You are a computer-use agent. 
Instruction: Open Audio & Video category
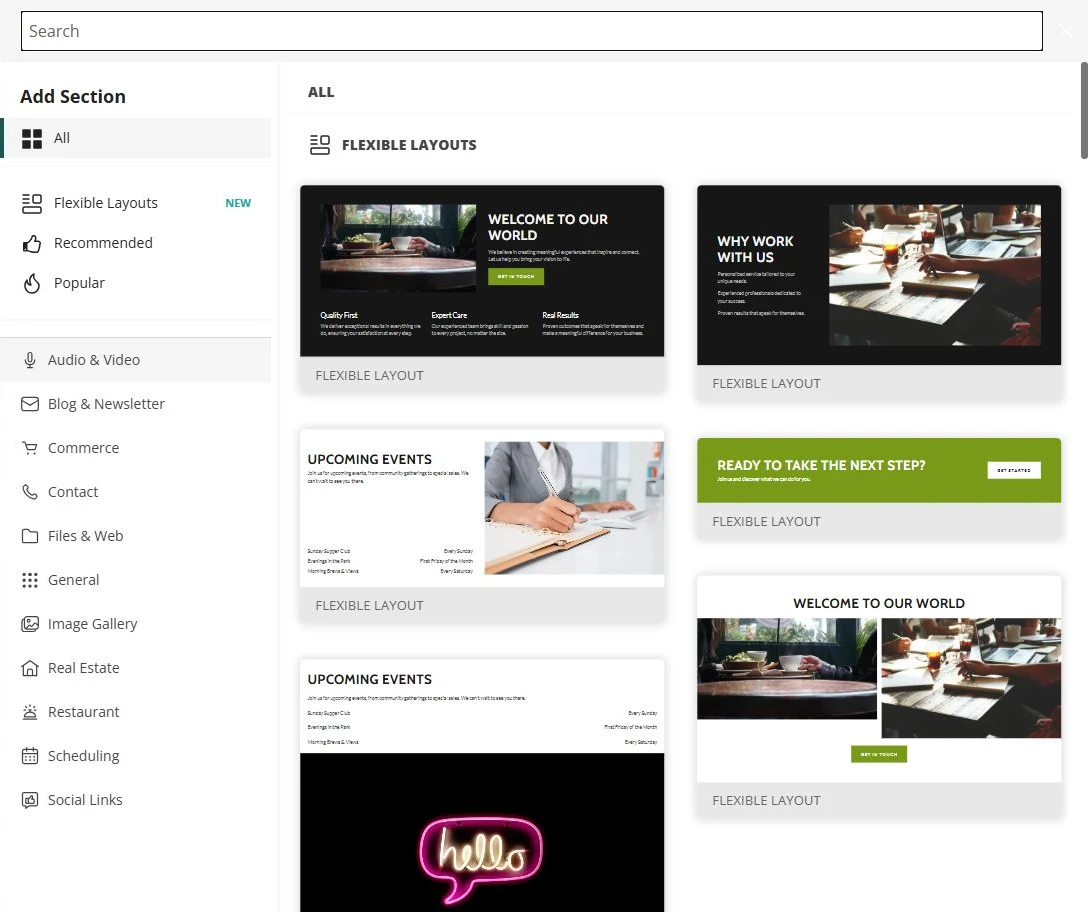(x=136, y=360)
